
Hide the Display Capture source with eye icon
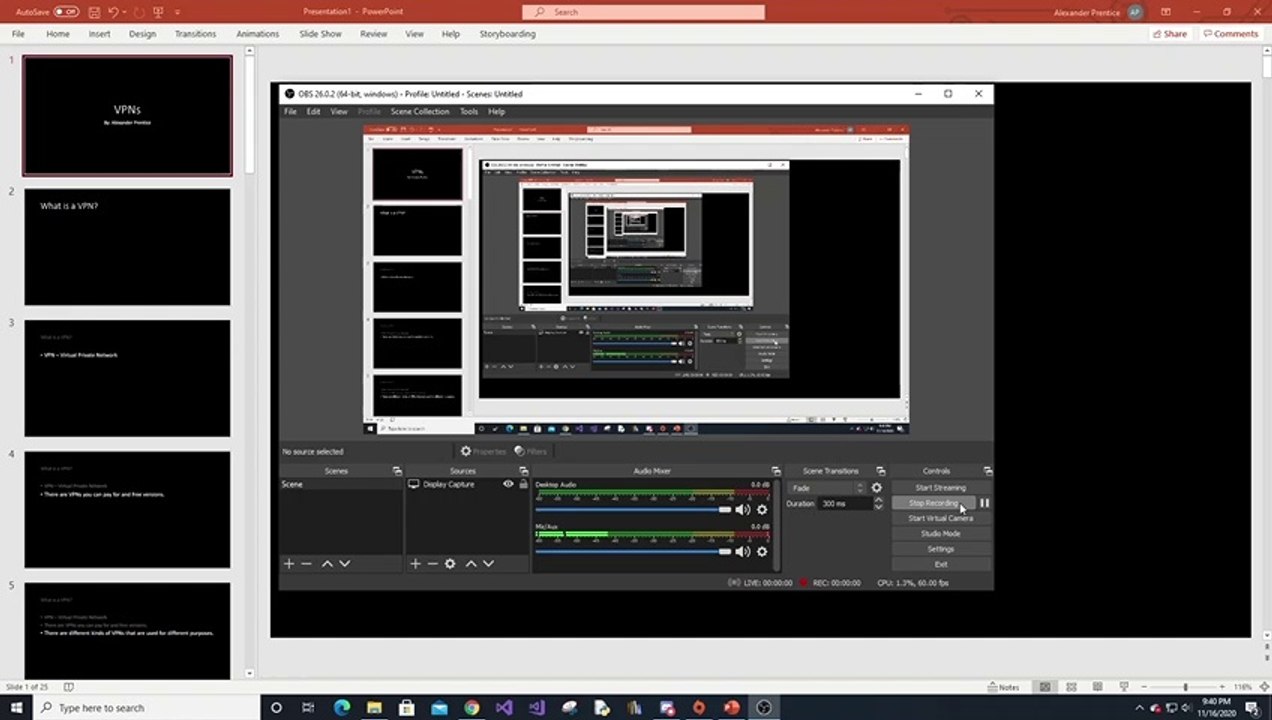[x=508, y=484]
